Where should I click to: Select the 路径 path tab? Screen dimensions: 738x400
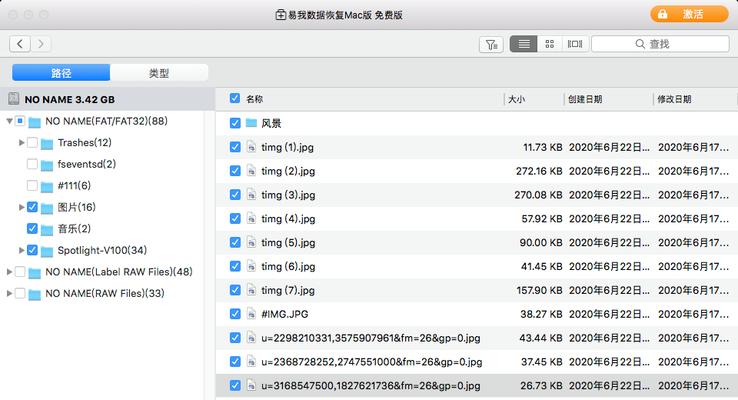click(61, 73)
